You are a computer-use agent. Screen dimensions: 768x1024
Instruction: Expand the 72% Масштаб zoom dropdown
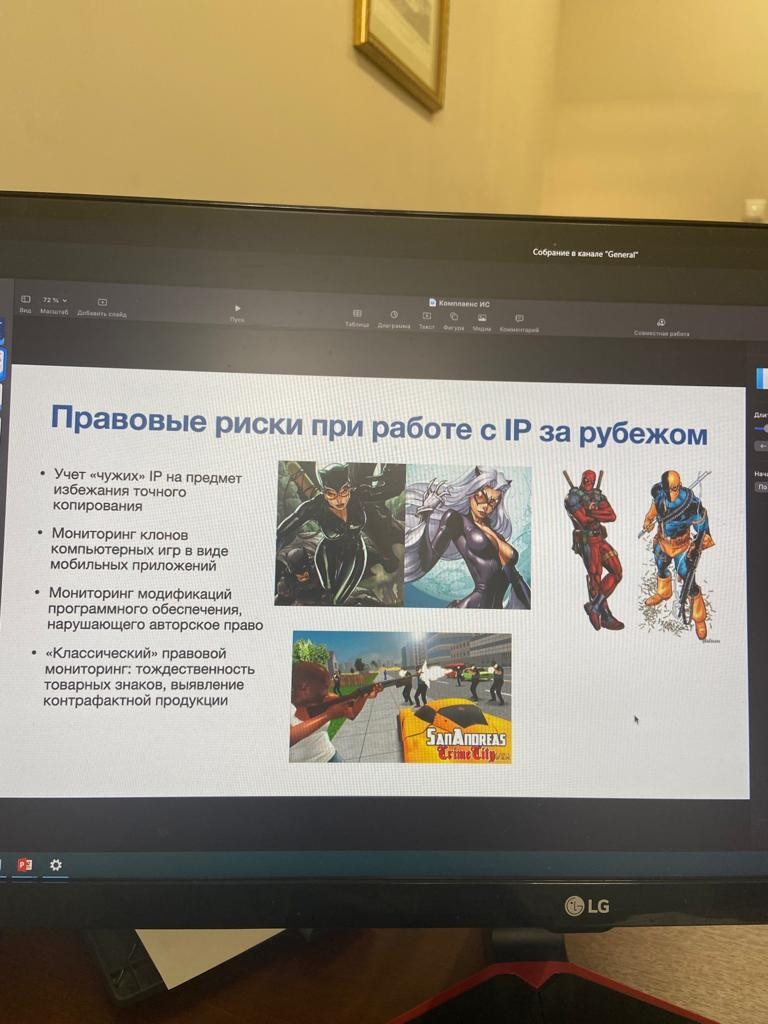[x=54, y=301]
